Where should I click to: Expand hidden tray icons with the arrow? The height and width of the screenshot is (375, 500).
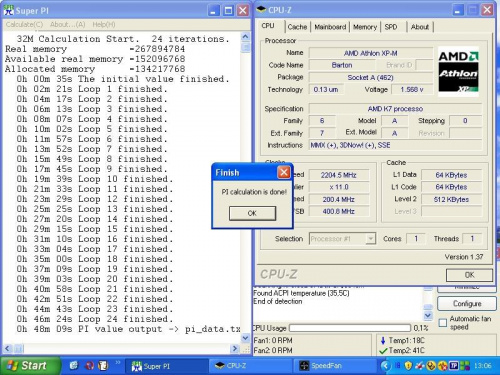(x=385, y=366)
